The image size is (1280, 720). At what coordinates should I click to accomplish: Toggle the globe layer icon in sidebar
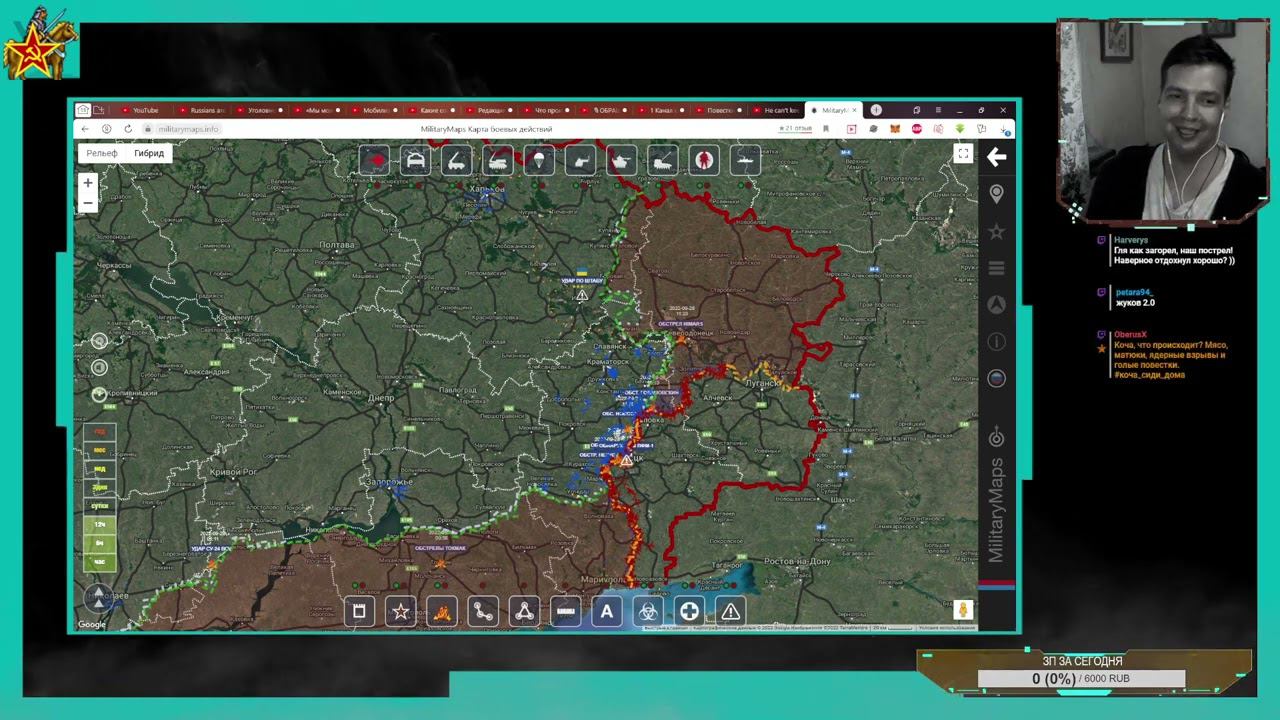[x=996, y=378]
